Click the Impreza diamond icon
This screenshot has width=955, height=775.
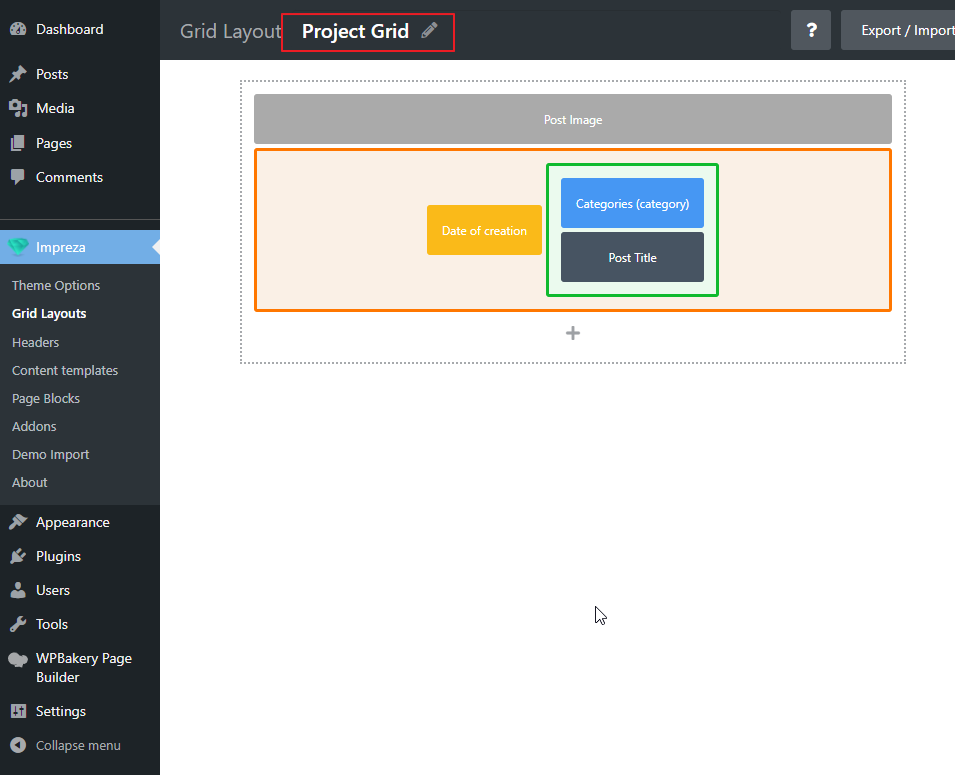point(18,247)
